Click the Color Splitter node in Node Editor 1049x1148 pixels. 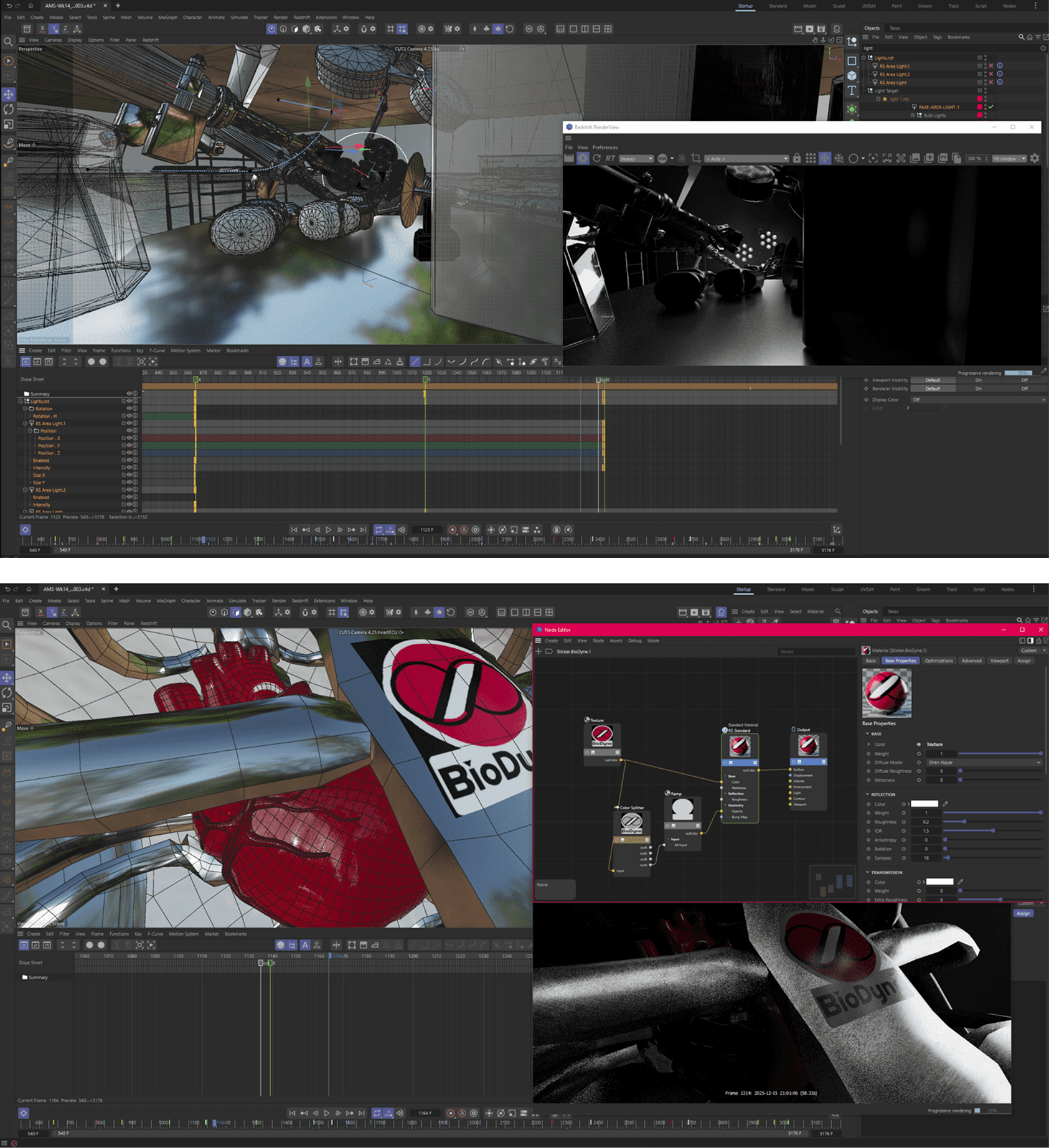coord(631,824)
